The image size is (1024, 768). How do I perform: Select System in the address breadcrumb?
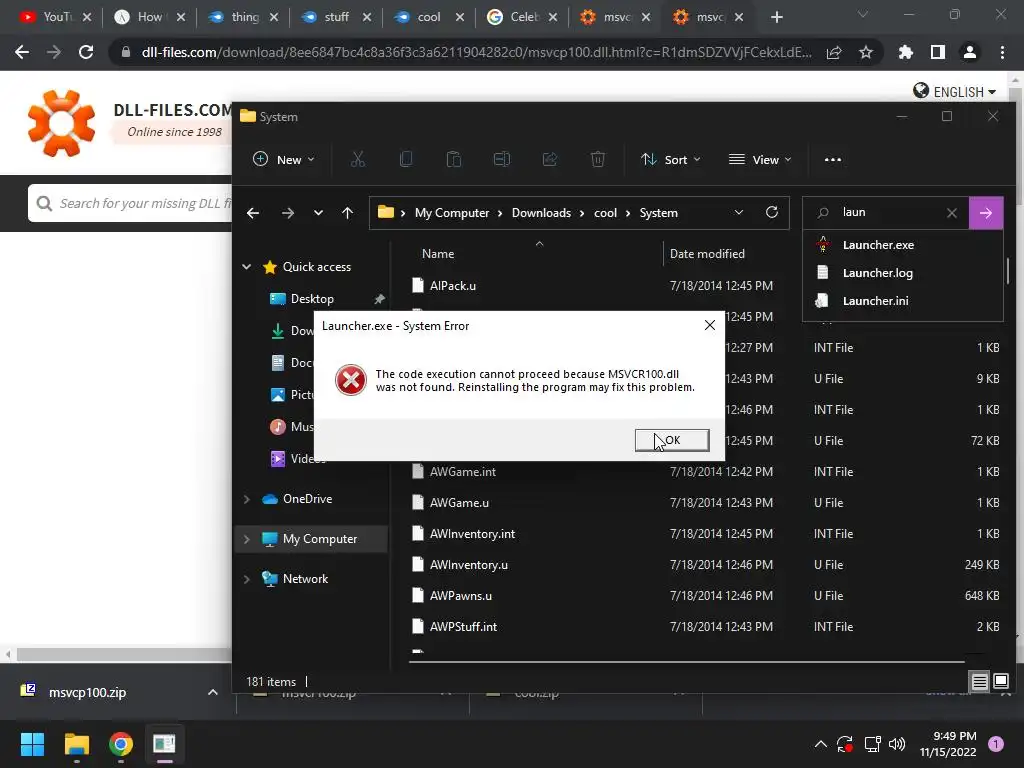(658, 213)
